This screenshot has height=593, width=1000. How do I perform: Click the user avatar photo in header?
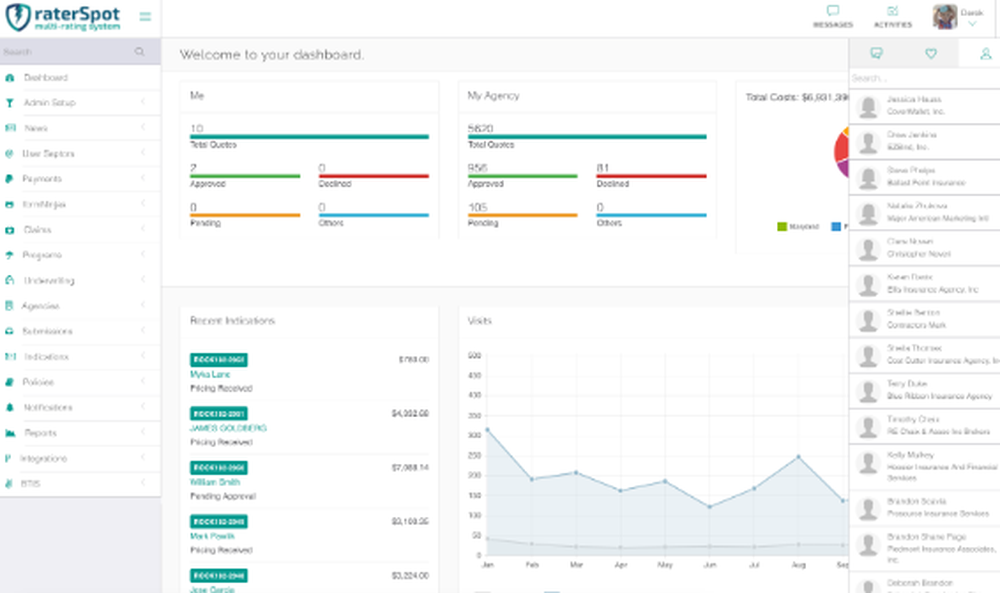945,17
